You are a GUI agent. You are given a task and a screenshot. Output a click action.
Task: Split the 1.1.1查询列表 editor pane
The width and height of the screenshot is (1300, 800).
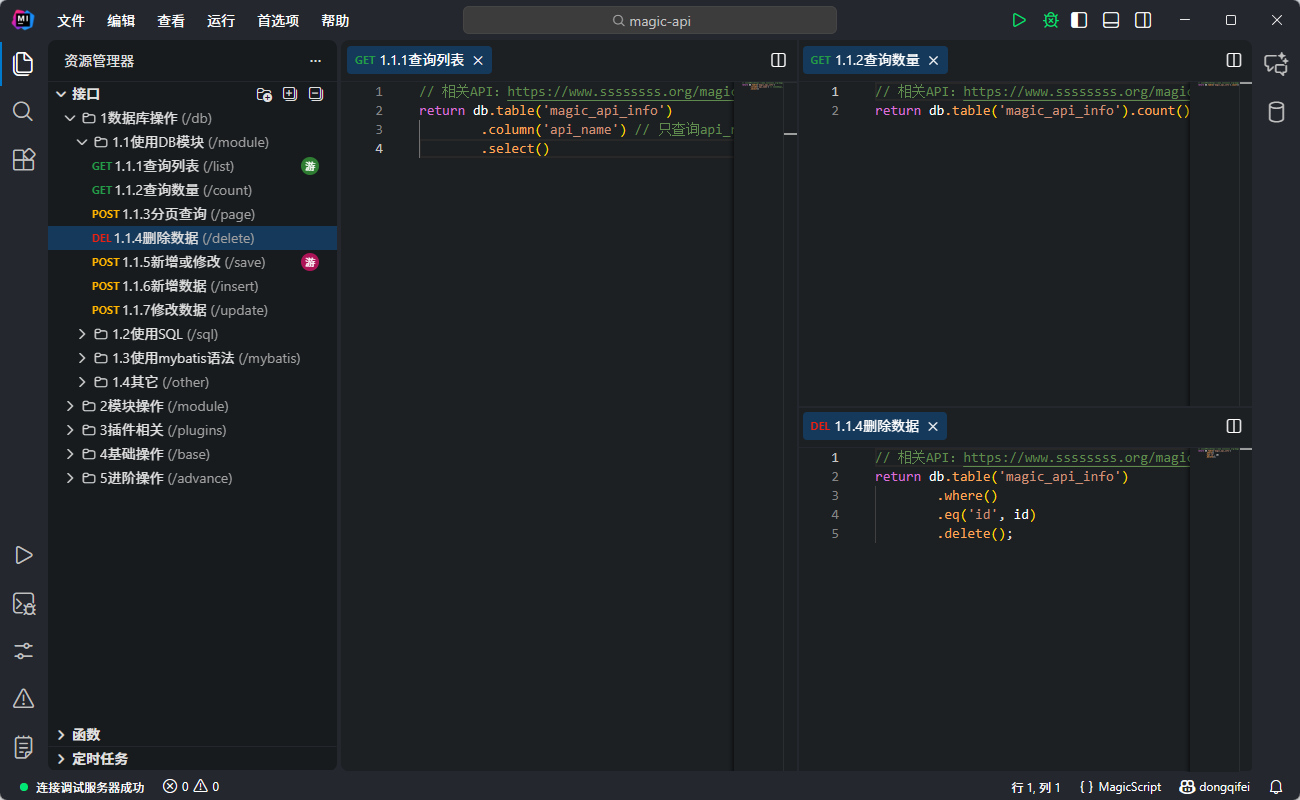point(778,60)
